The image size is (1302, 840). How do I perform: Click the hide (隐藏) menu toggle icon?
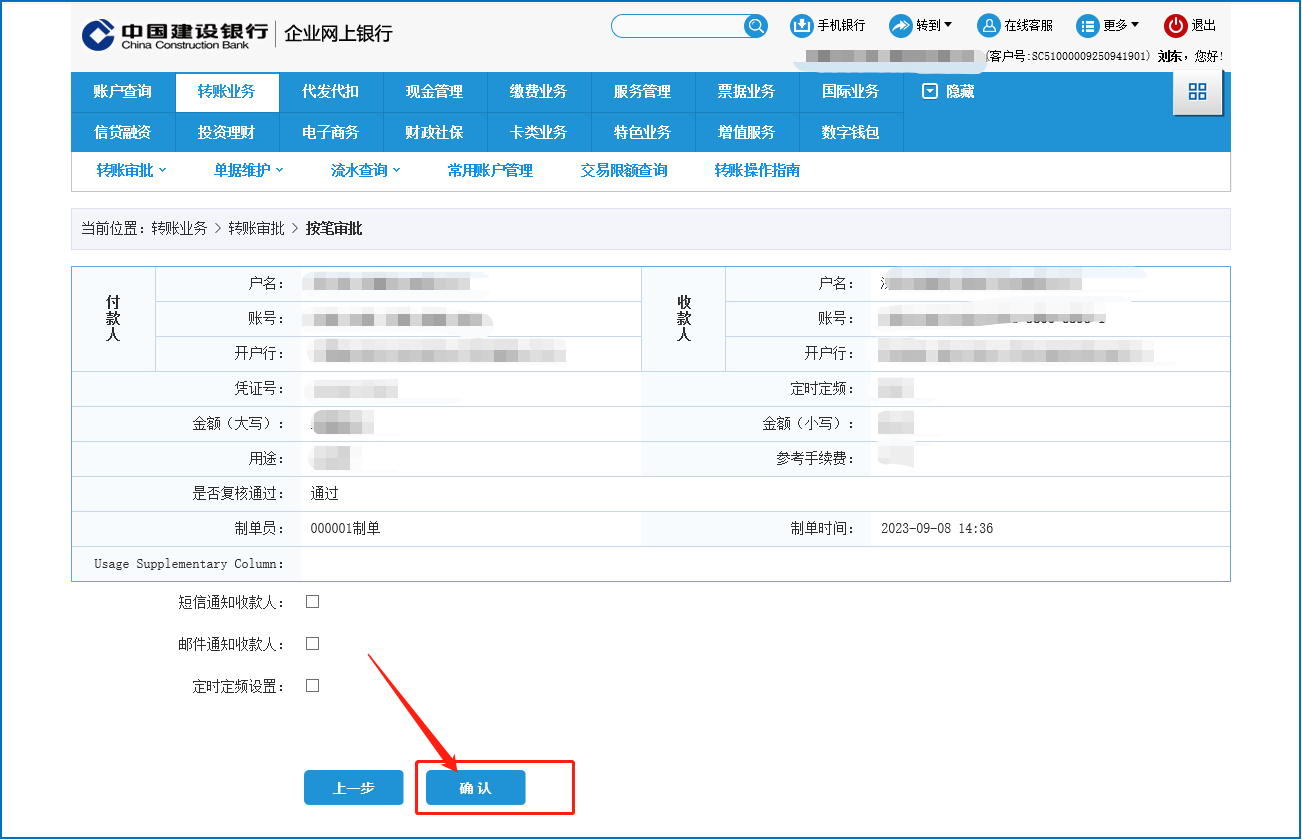[930, 92]
